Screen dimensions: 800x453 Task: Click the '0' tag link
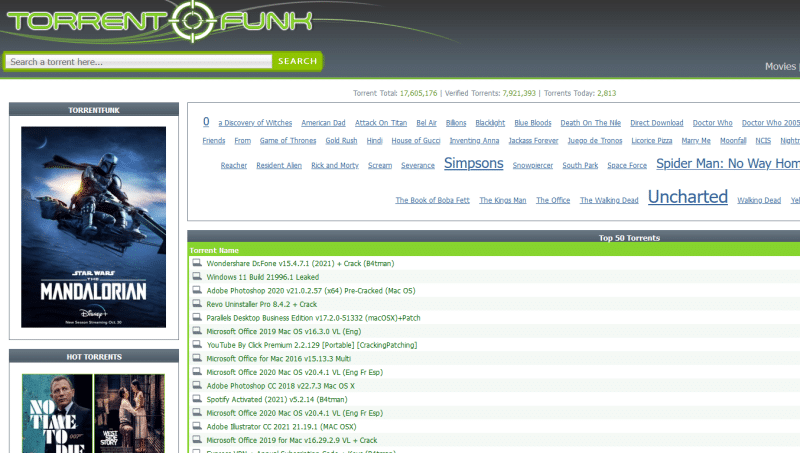(x=206, y=121)
